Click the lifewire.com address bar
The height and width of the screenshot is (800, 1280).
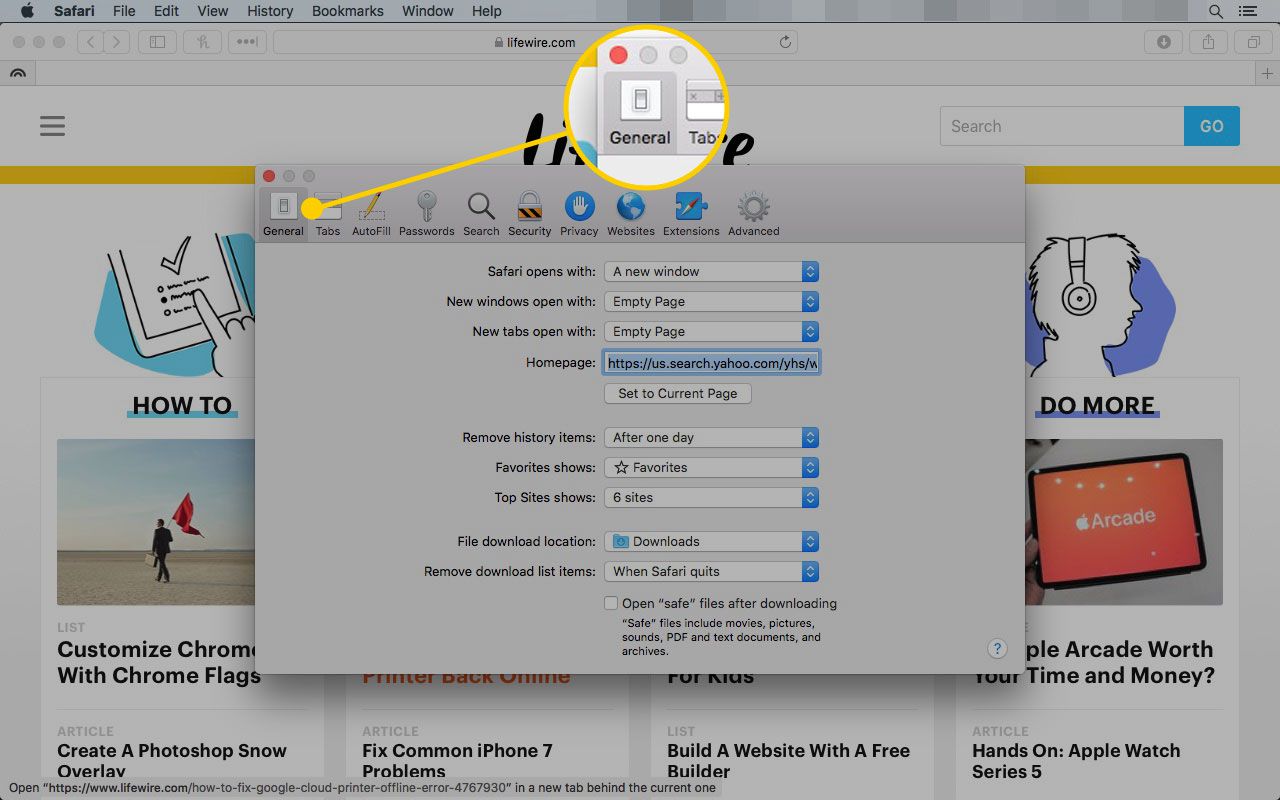536,42
